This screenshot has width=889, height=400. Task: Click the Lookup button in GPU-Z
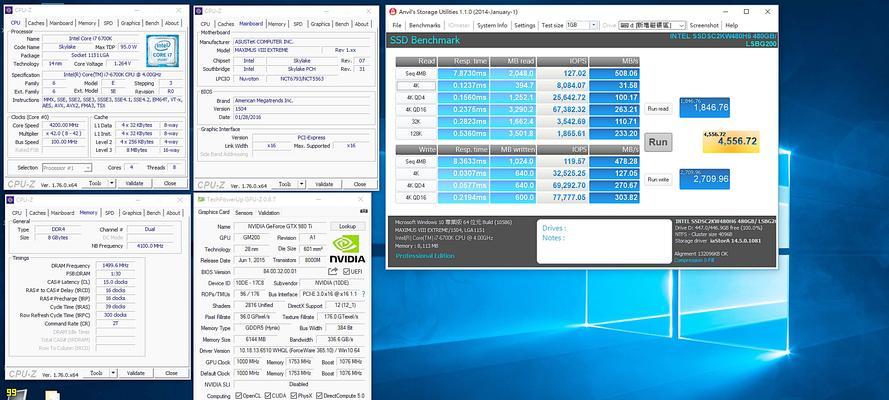click(348, 226)
